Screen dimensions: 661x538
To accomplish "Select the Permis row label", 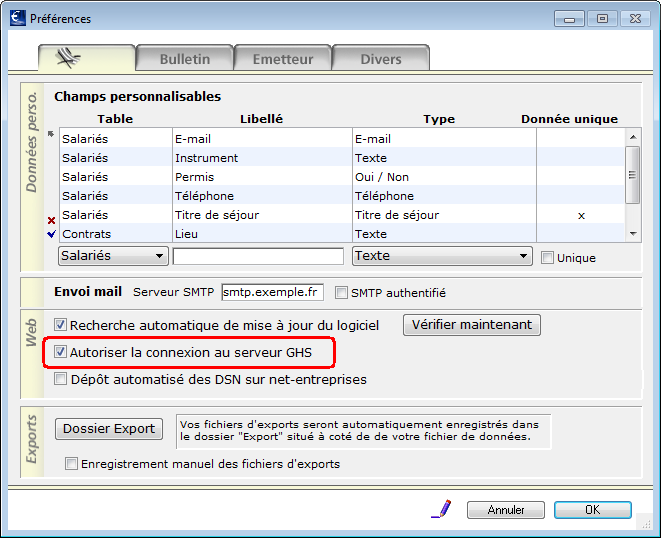I will pyautogui.click(x=262, y=177).
